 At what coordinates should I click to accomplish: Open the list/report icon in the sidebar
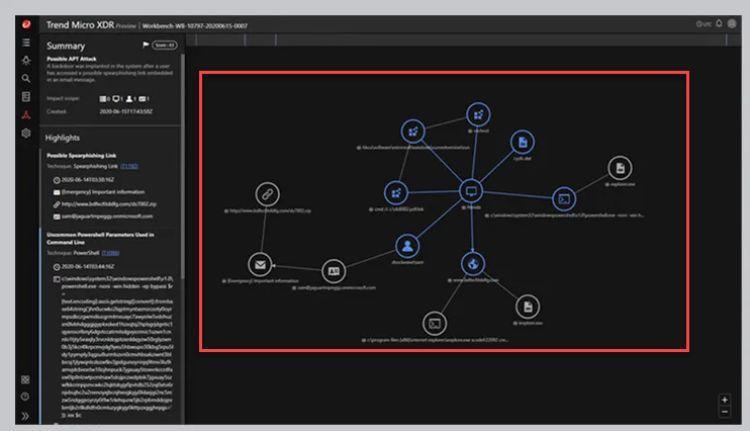coord(26,97)
